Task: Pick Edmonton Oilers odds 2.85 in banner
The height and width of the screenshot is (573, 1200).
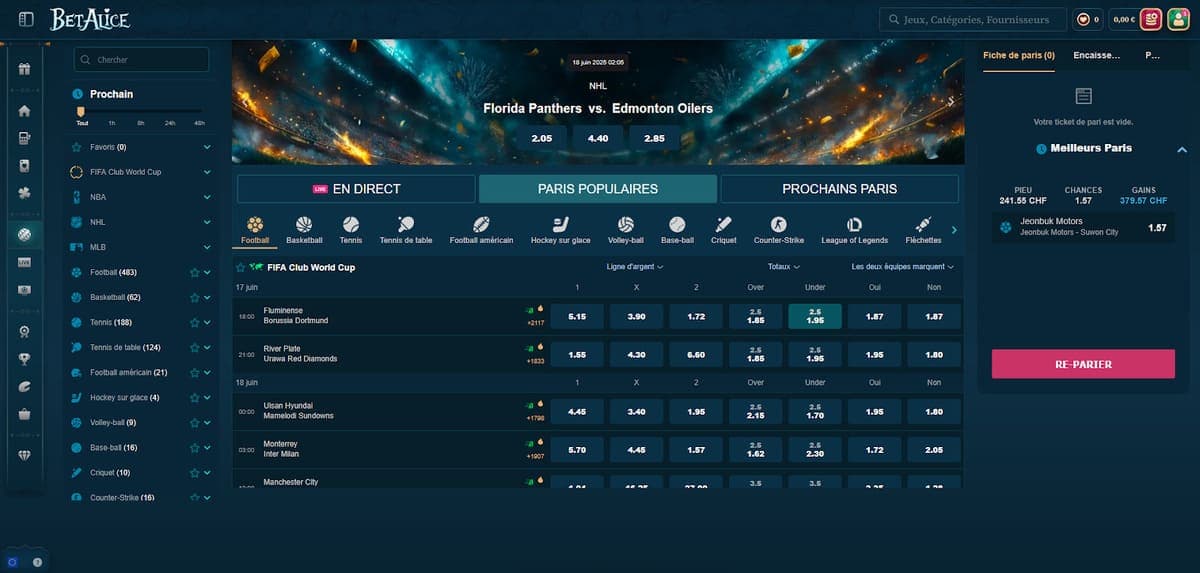Action: pos(654,138)
